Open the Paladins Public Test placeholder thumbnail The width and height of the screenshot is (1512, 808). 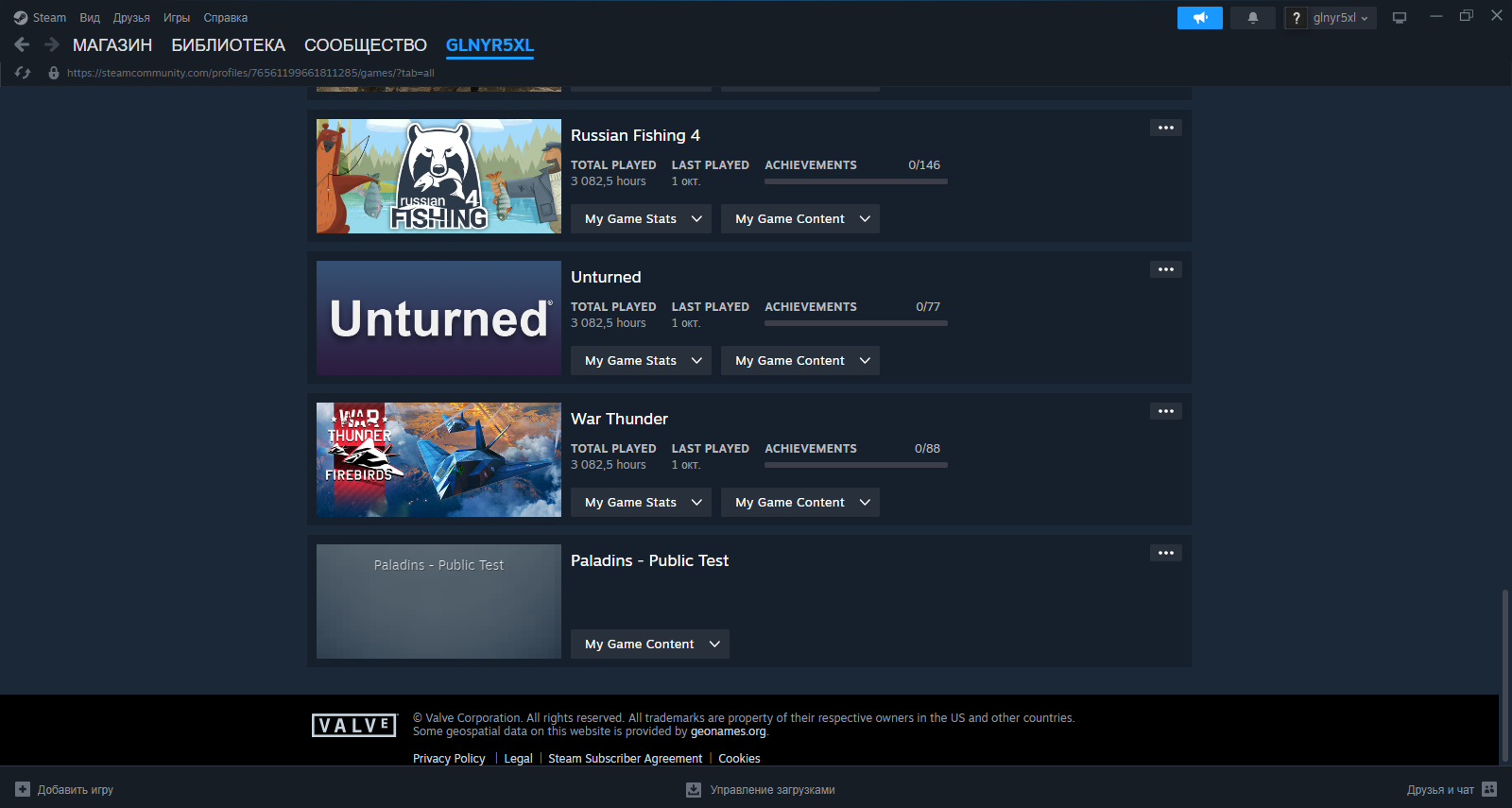(438, 601)
